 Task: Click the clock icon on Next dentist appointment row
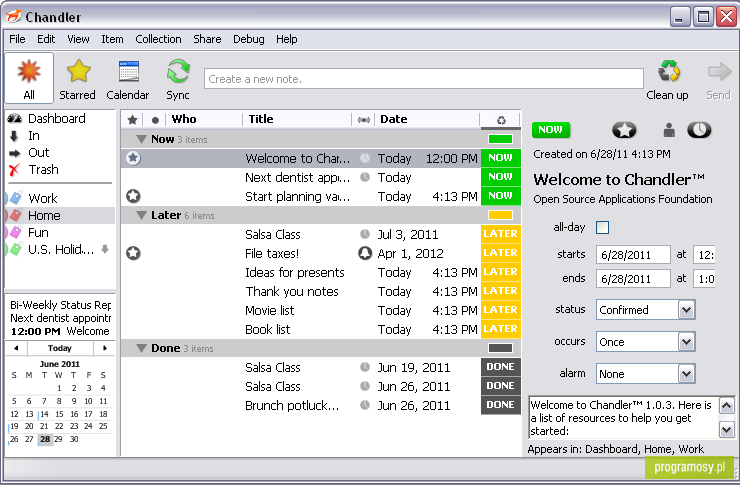coord(365,177)
